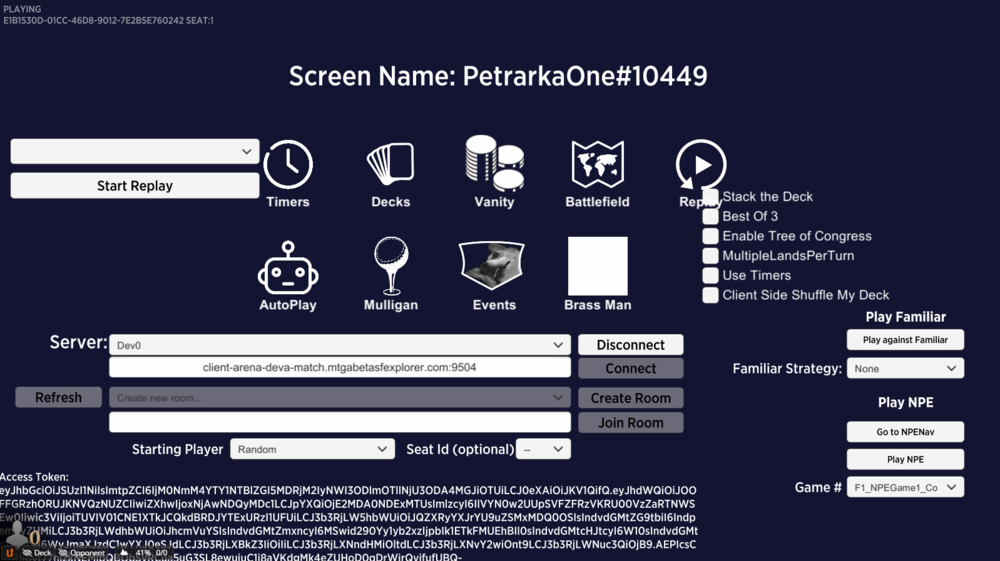This screenshot has width=1000, height=561.
Task: Open the Timers clock icon
Action: tap(288, 164)
